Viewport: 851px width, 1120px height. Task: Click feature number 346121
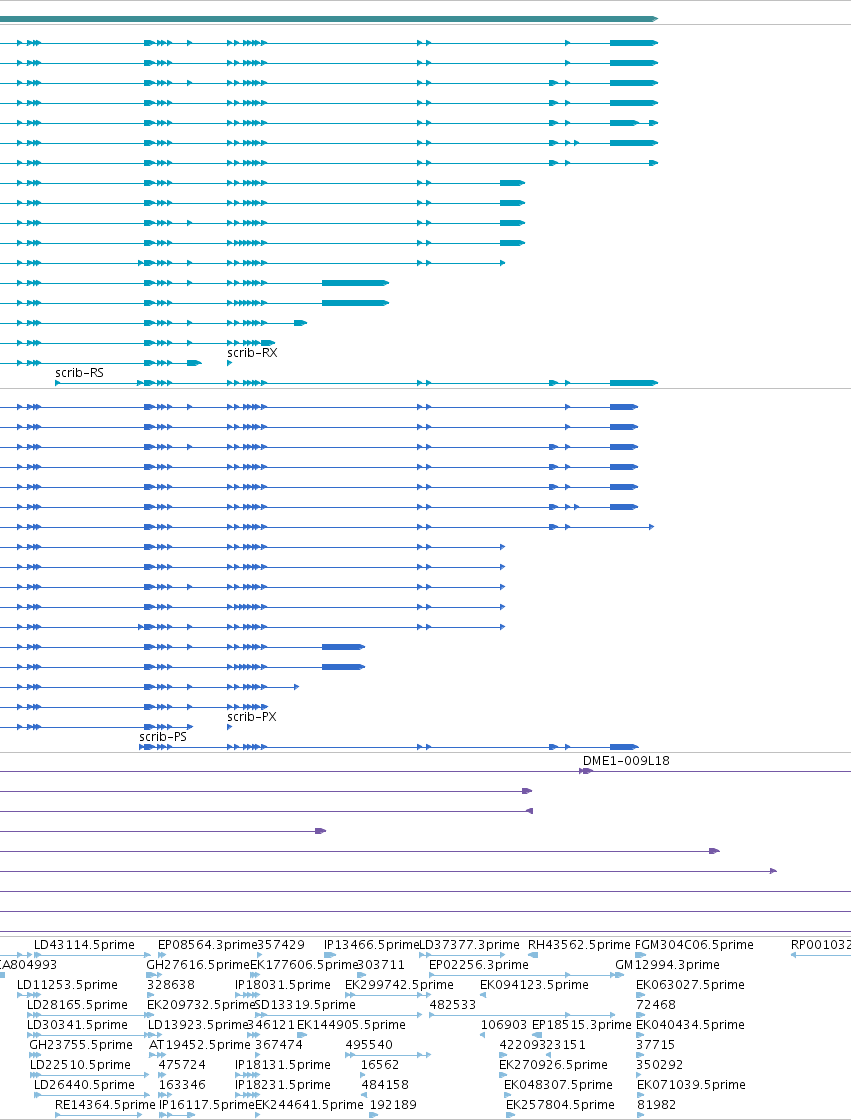click(x=271, y=1025)
